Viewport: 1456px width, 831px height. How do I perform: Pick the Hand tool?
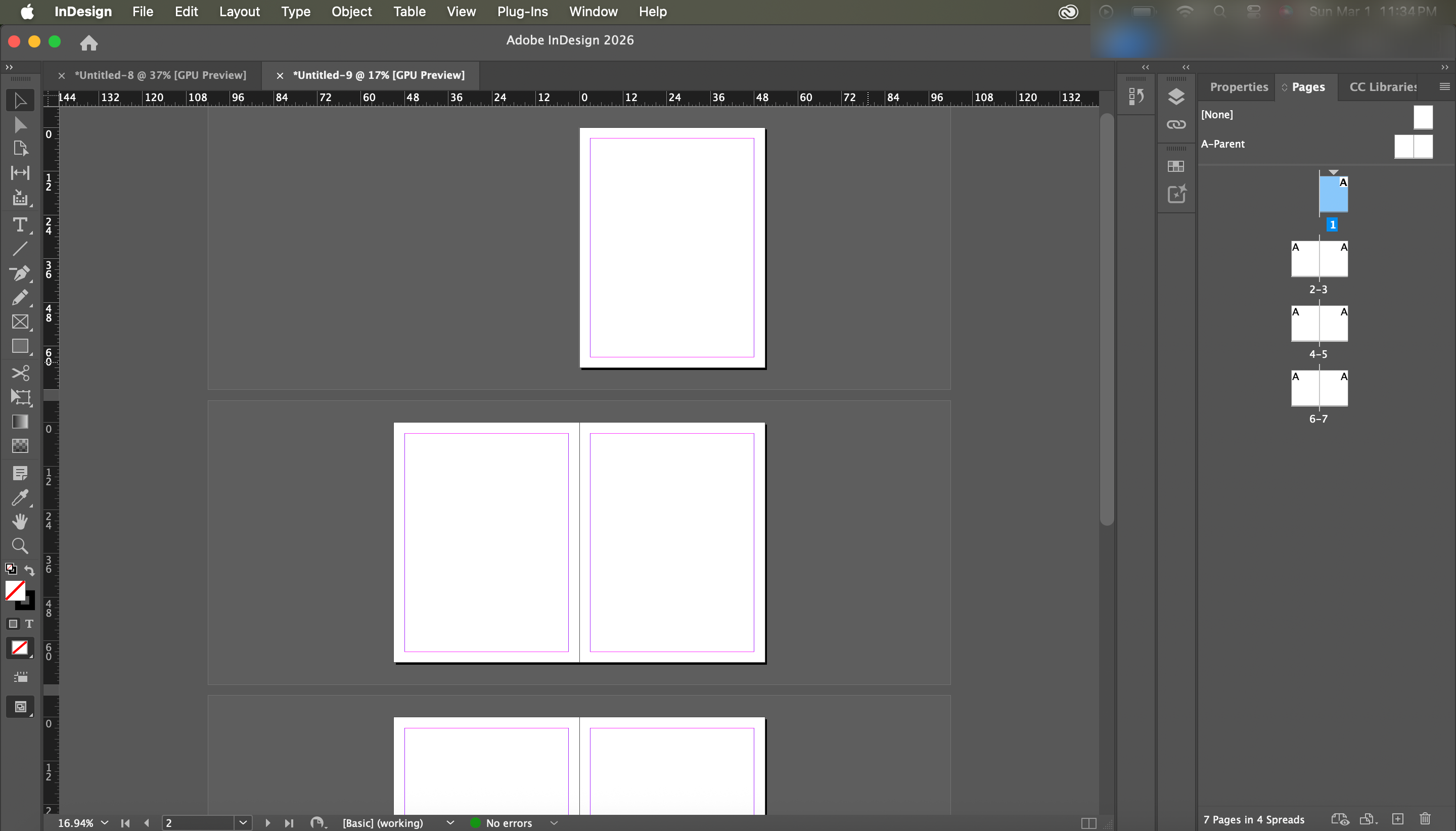pyautogui.click(x=20, y=522)
